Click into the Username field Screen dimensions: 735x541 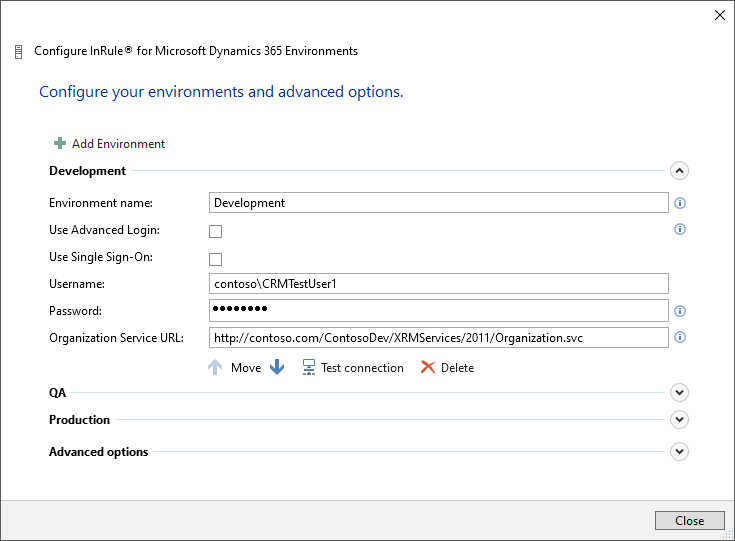coord(439,284)
